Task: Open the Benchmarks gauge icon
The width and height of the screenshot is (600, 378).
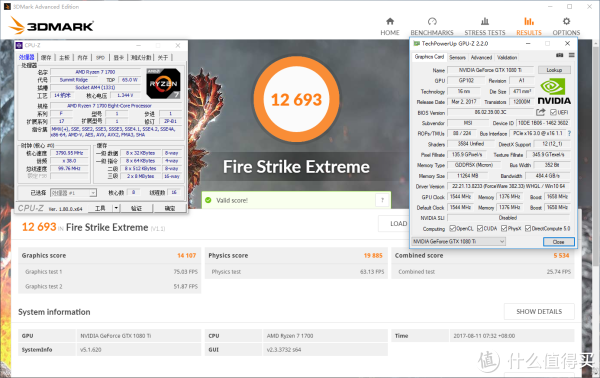Action: [432, 21]
